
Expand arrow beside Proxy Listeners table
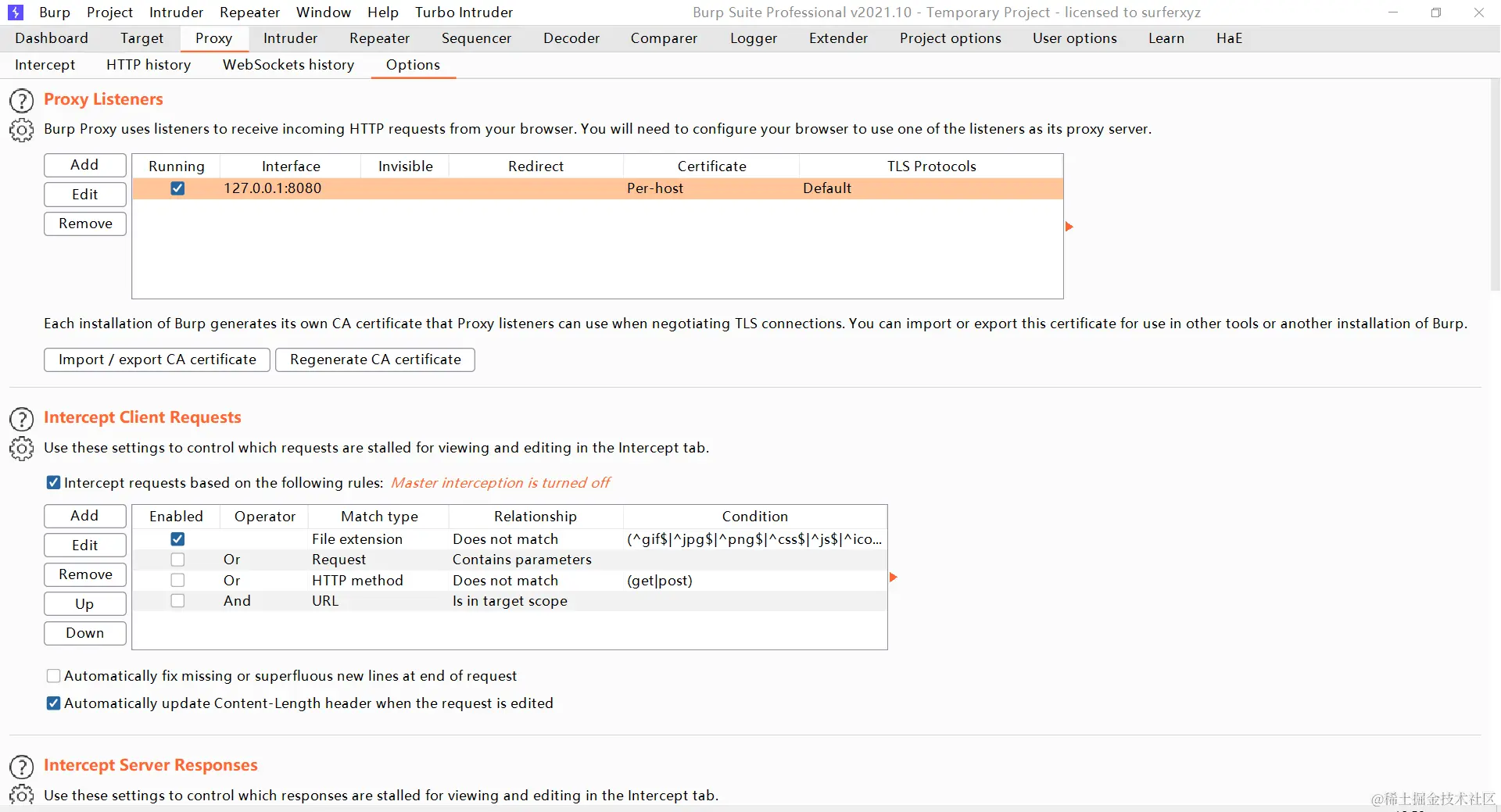click(1069, 227)
